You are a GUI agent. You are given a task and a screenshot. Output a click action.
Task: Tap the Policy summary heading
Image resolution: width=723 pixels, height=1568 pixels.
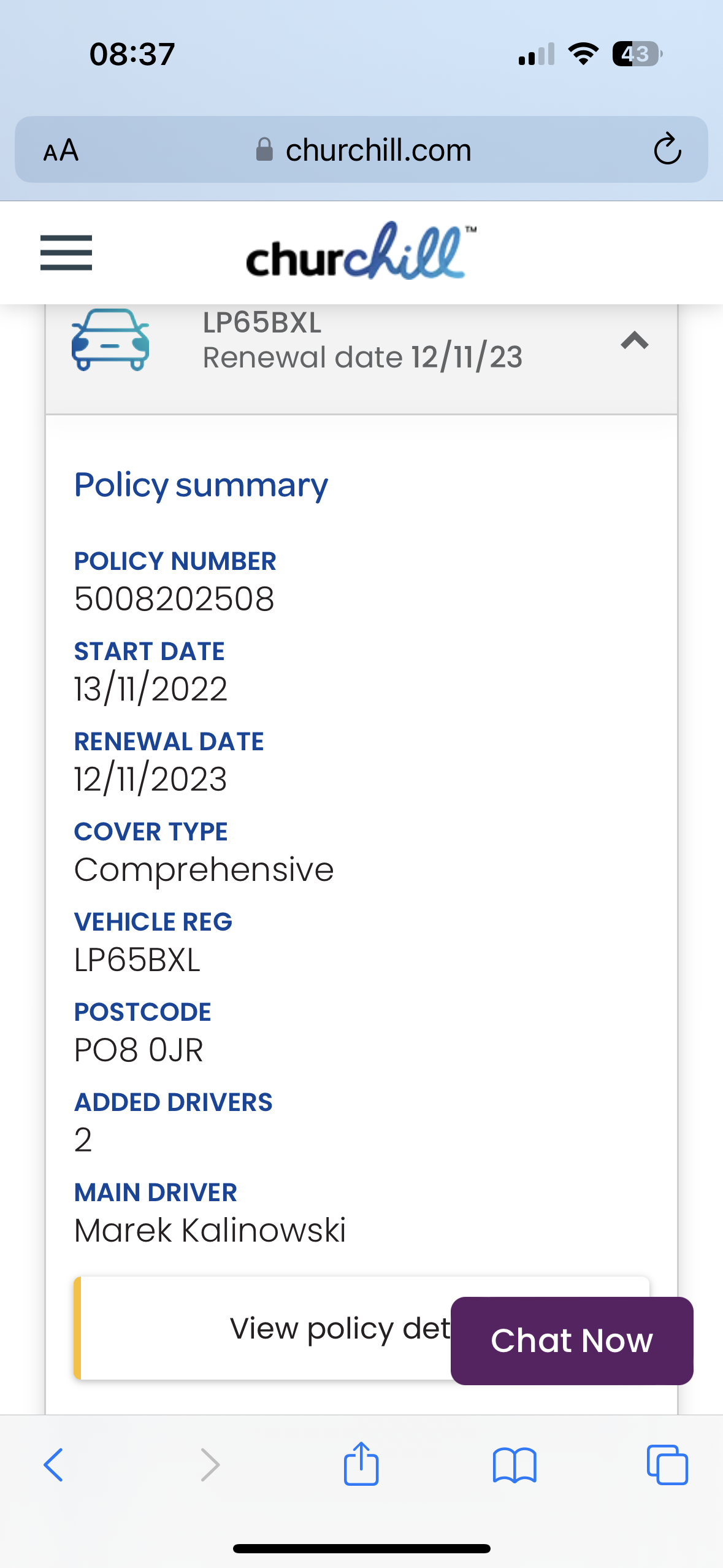coord(201,485)
